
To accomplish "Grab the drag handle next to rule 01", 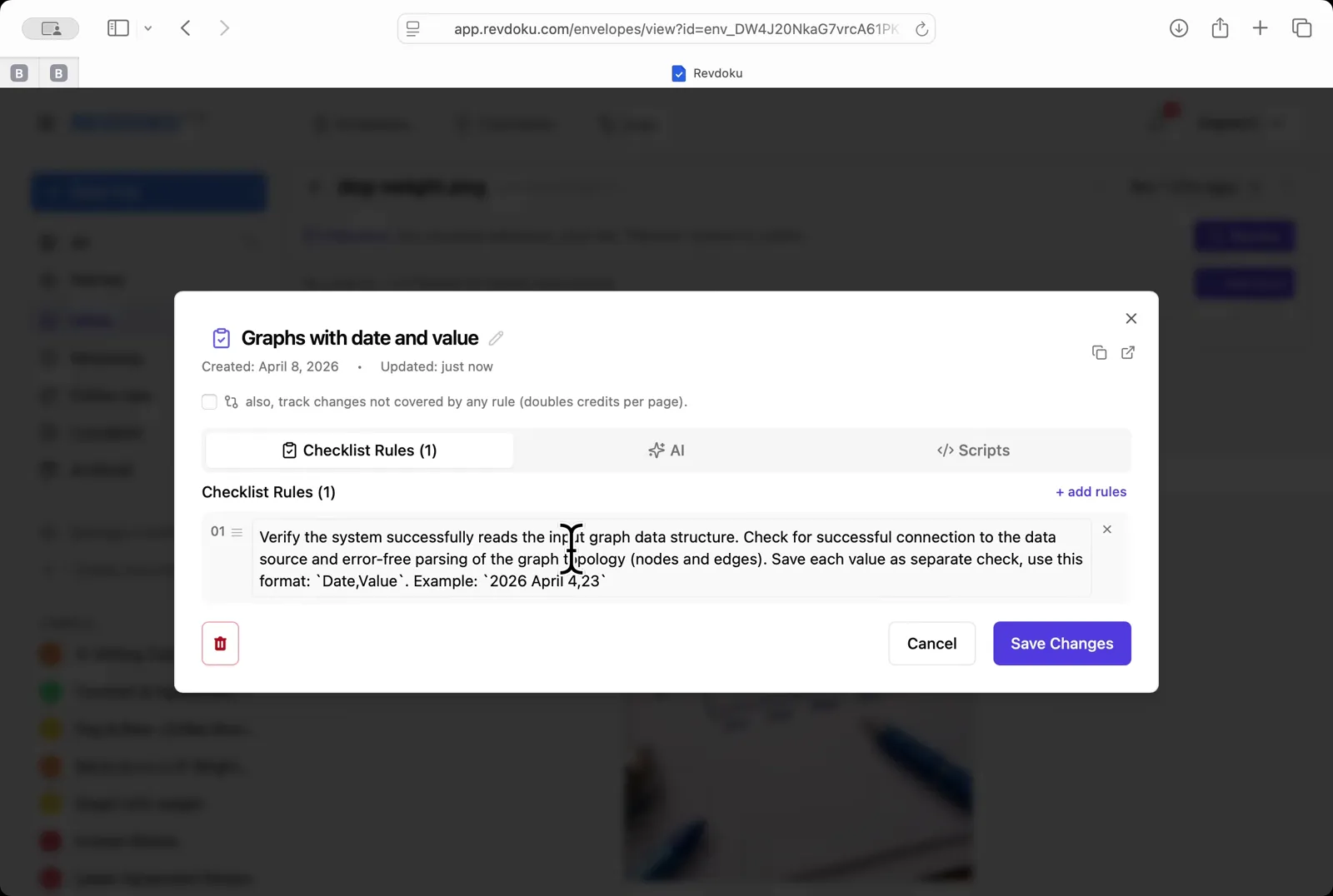I will [x=237, y=531].
